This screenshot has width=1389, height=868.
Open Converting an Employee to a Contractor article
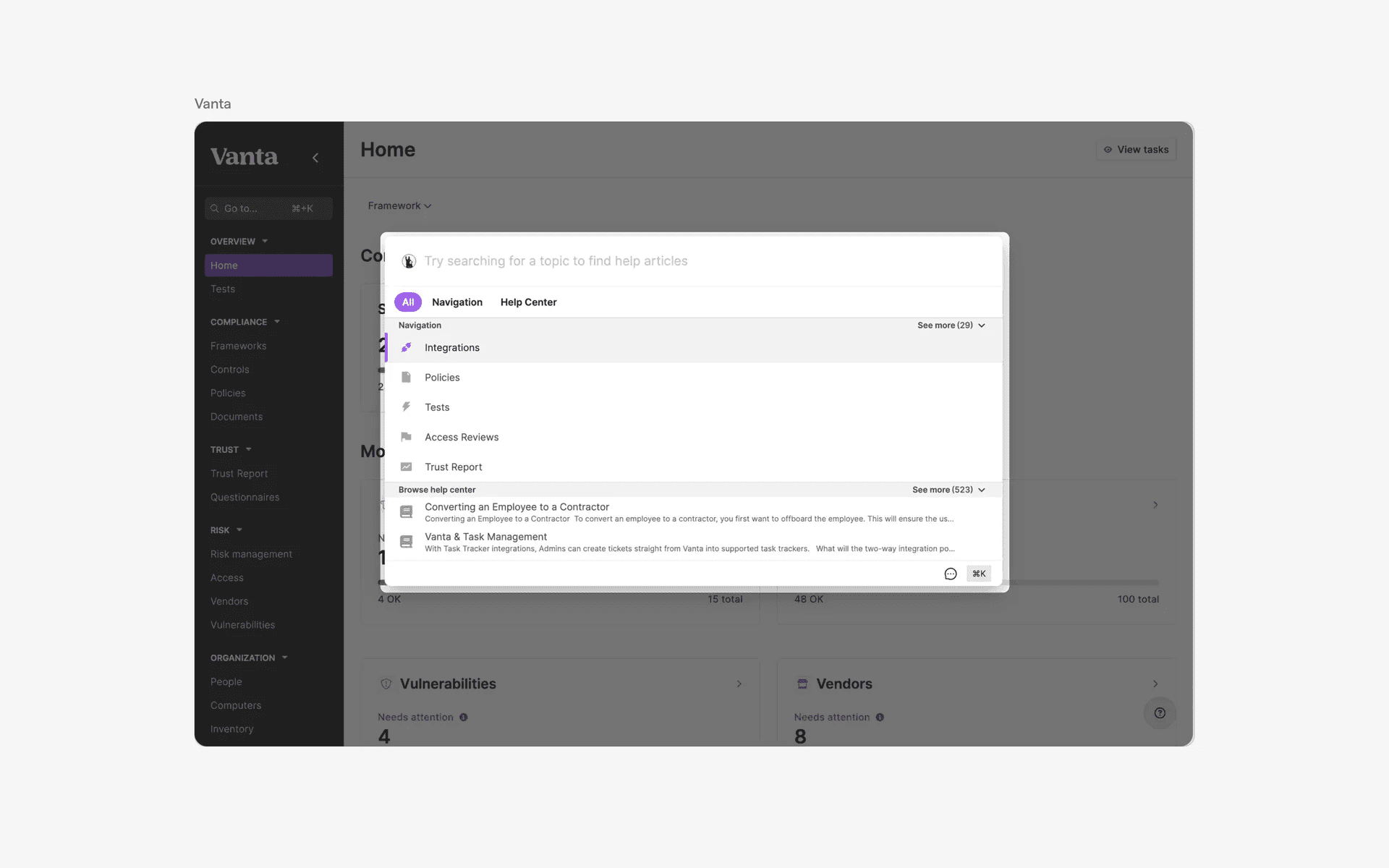[517, 507]
